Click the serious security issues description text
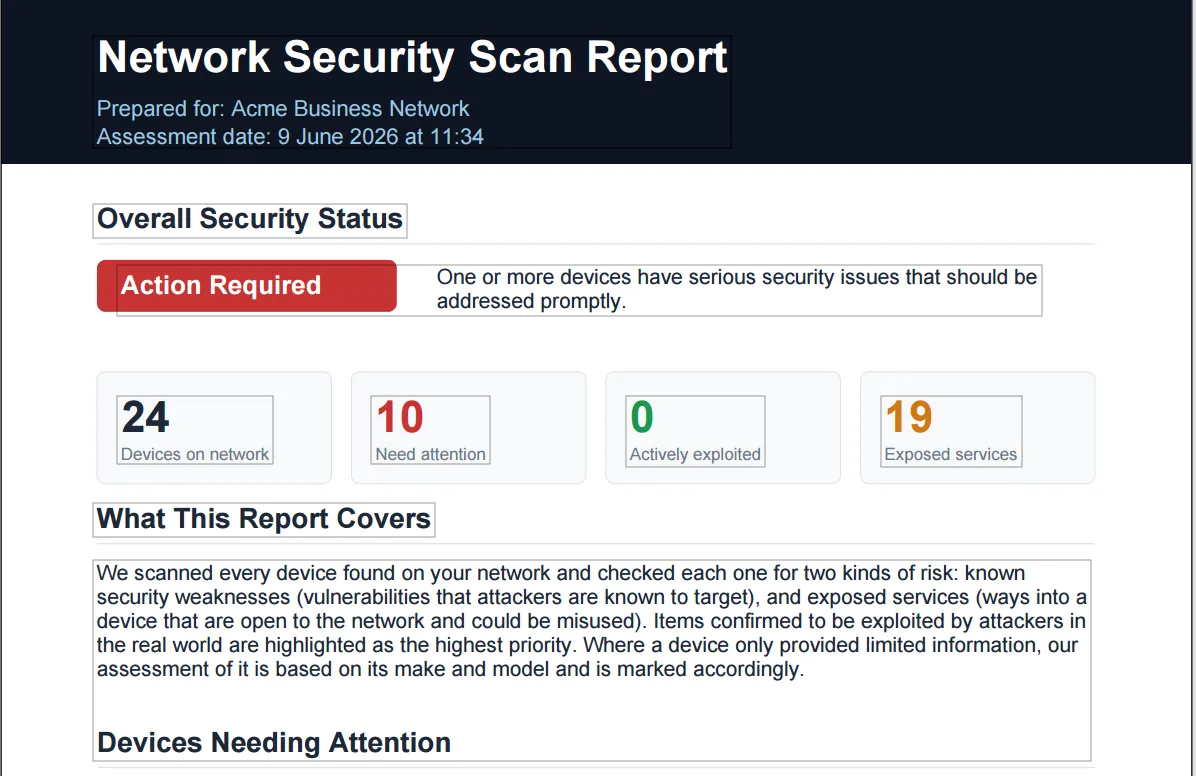Screen dimensions: 1196x776 (737, 289)
